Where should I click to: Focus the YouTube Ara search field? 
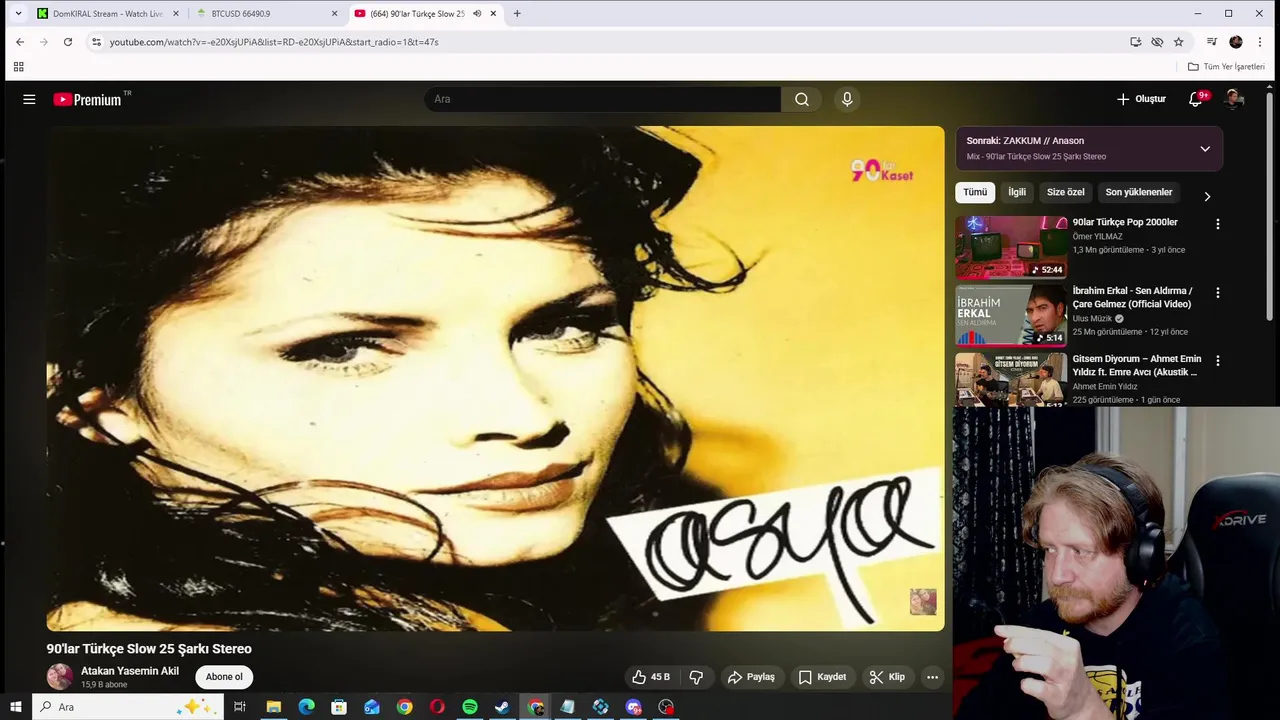coord(602,99)
